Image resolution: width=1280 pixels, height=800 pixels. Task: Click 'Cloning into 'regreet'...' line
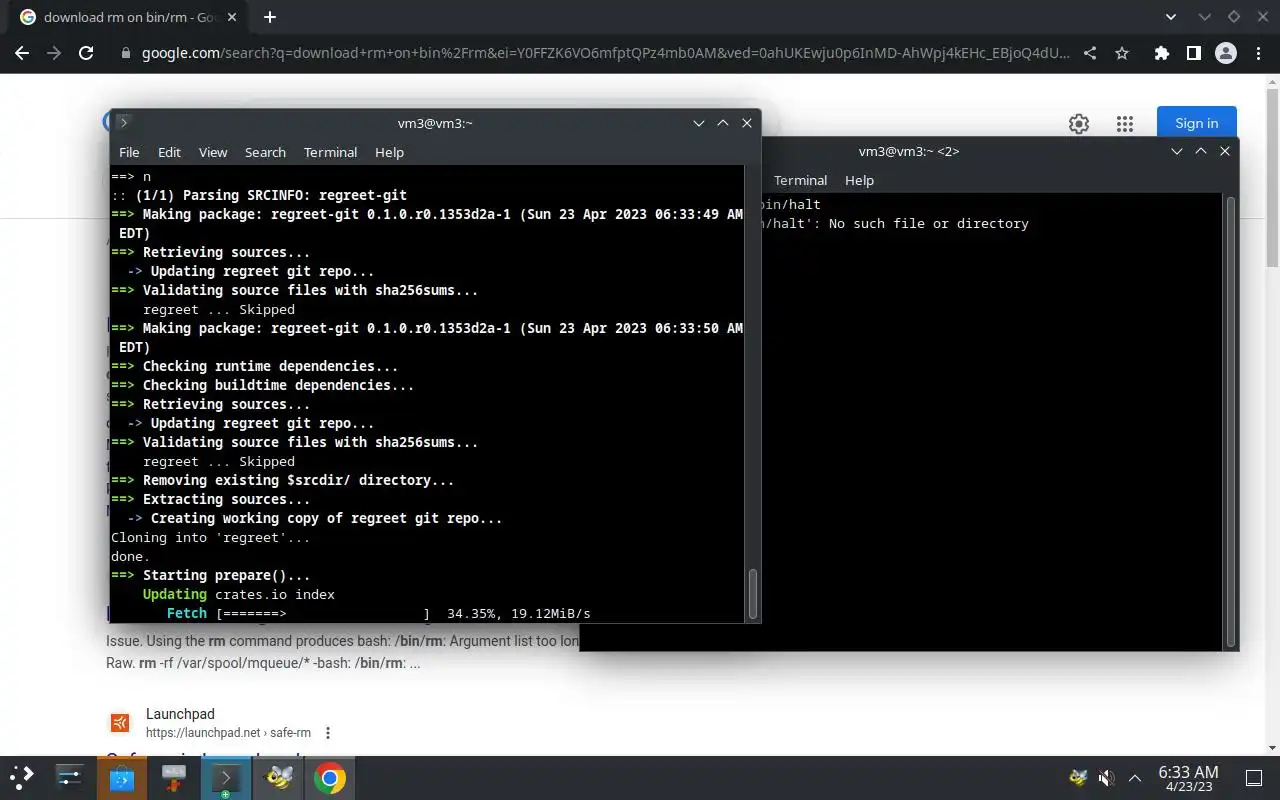[210, 537]
